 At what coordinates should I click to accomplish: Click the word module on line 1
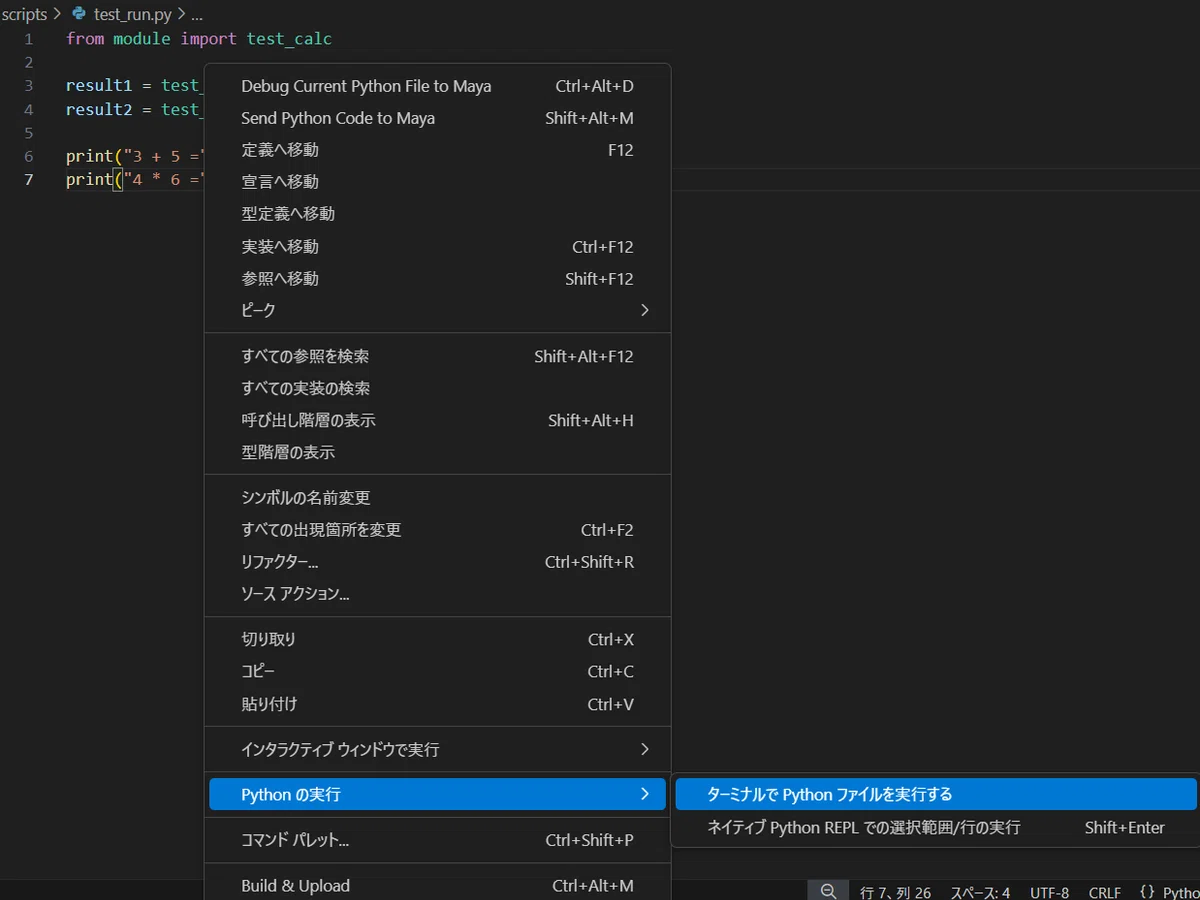(x=142, y=39)
